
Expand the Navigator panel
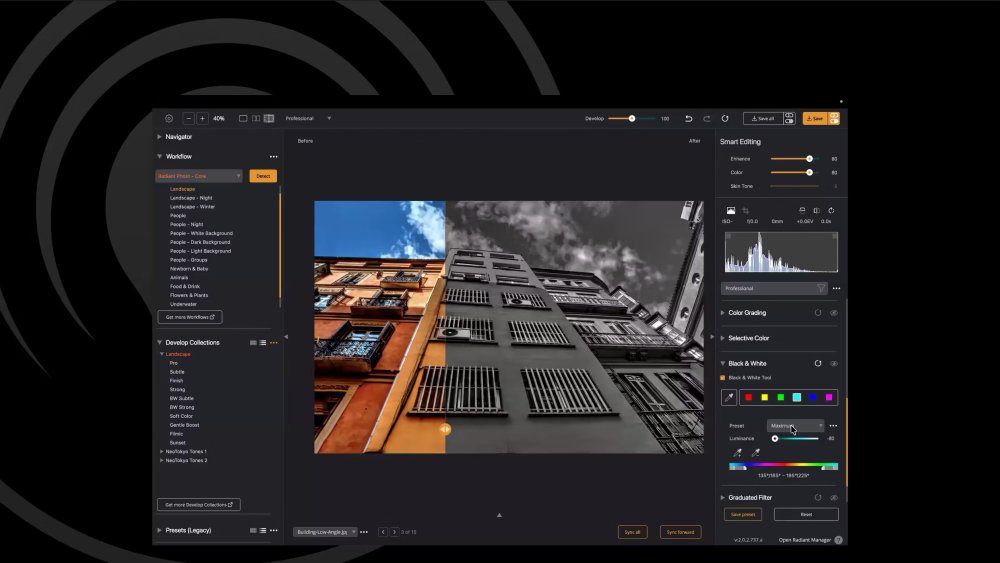click(x=178, y=137)
